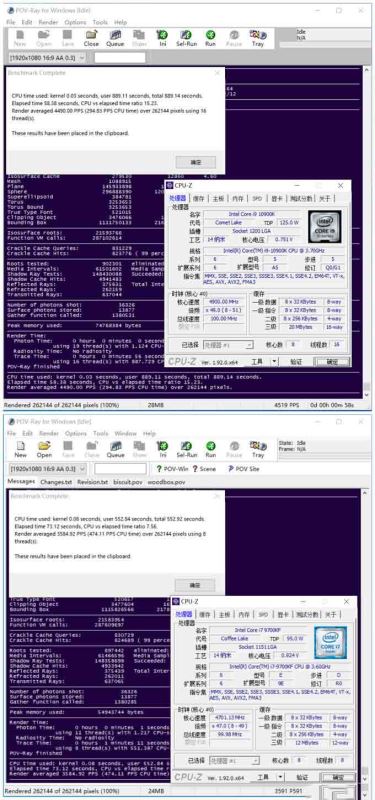Open Tools menu in bottom POV-Ray window
Screen dimensions: 375x800
point(100,433)
